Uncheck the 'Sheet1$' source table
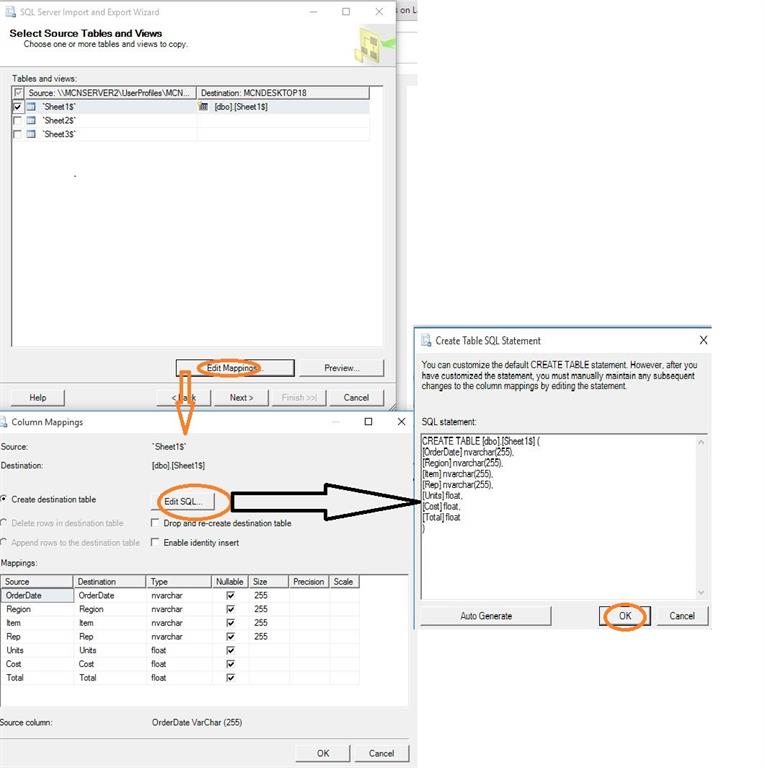This screenshot has width=765, height=768. 18,106
